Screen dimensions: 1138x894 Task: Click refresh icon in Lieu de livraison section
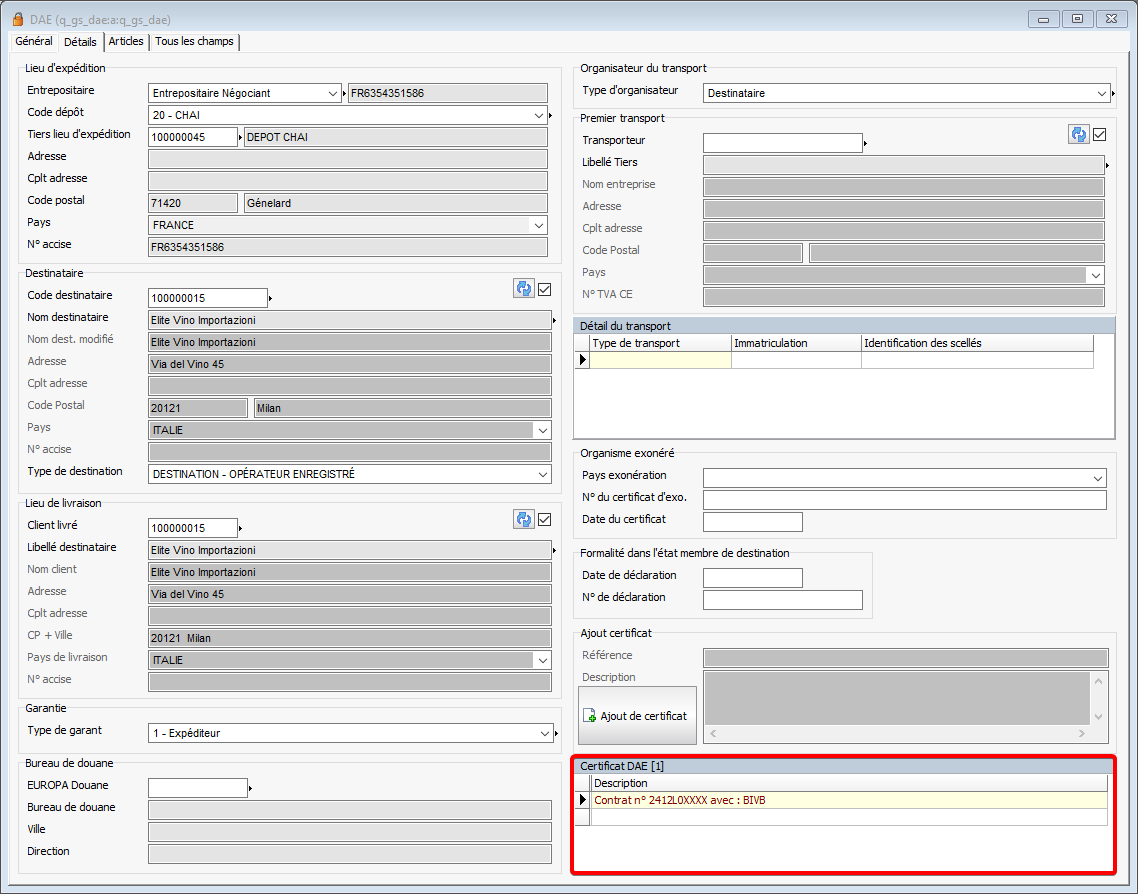click(524, 519)
